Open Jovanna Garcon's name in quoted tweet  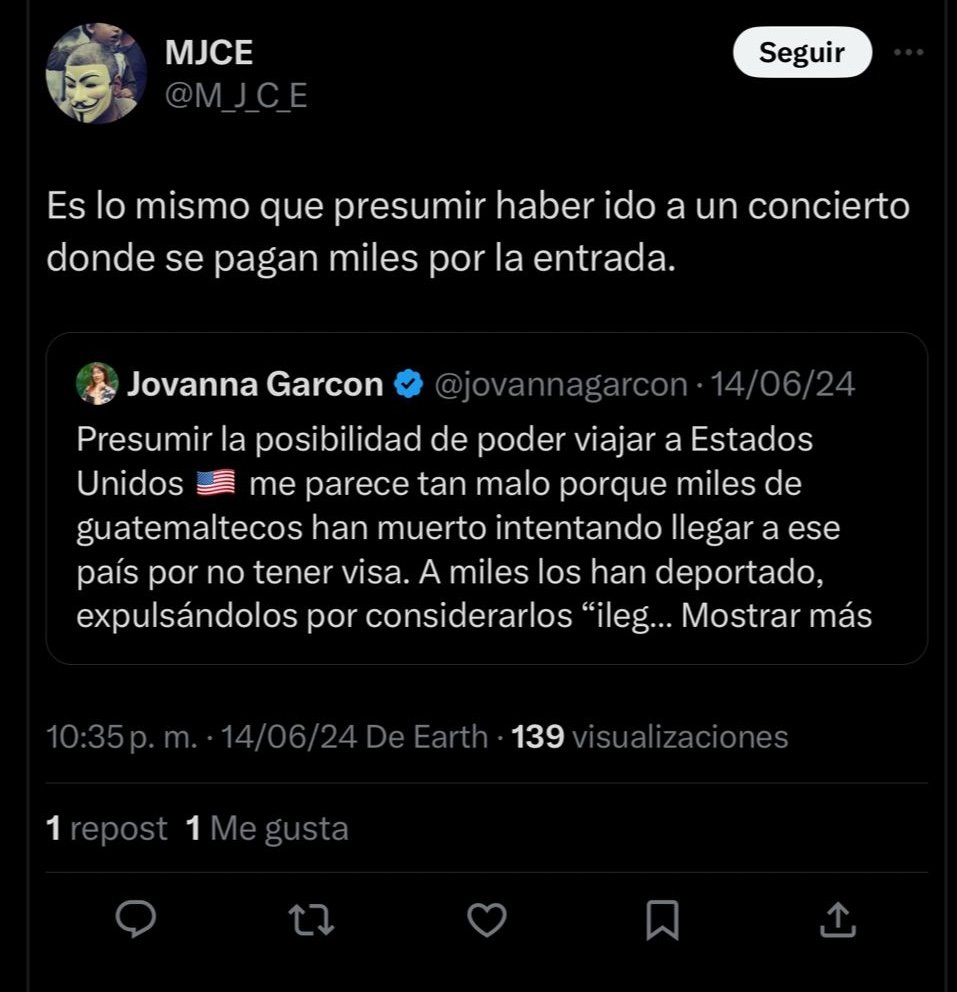[x=254, y=385]
